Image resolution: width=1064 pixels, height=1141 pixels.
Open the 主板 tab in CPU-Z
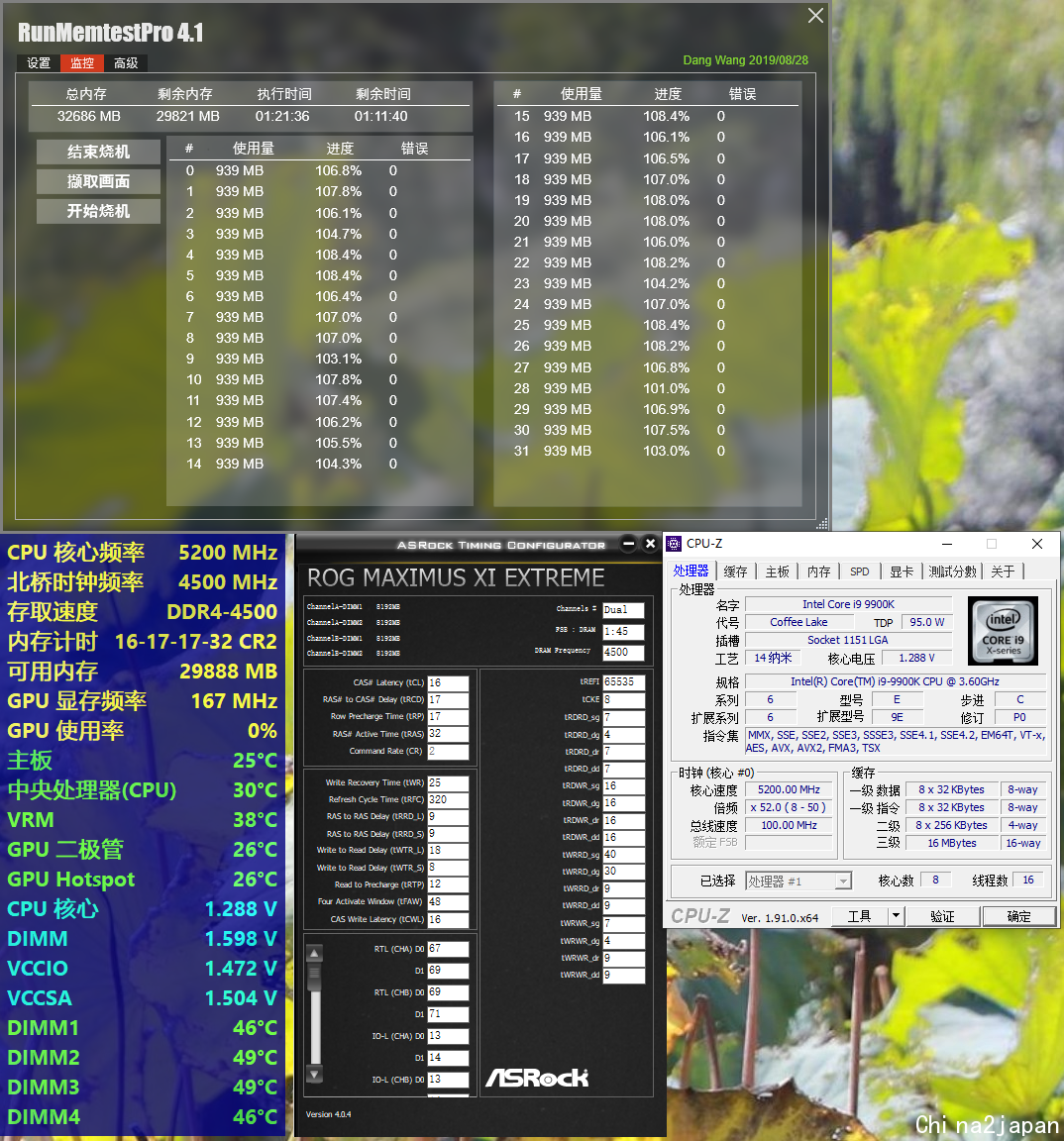[778, 571]
